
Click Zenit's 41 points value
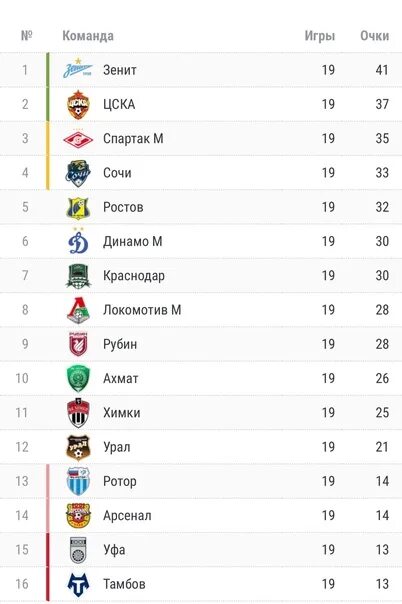[x=382, y=70]
